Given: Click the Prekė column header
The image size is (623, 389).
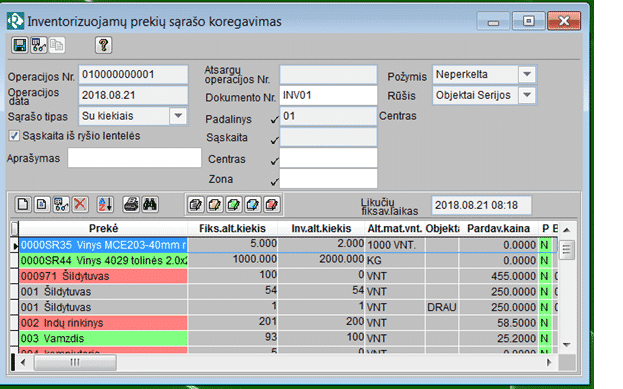Looking at the screenshot, I should click(x=103, y=228).
